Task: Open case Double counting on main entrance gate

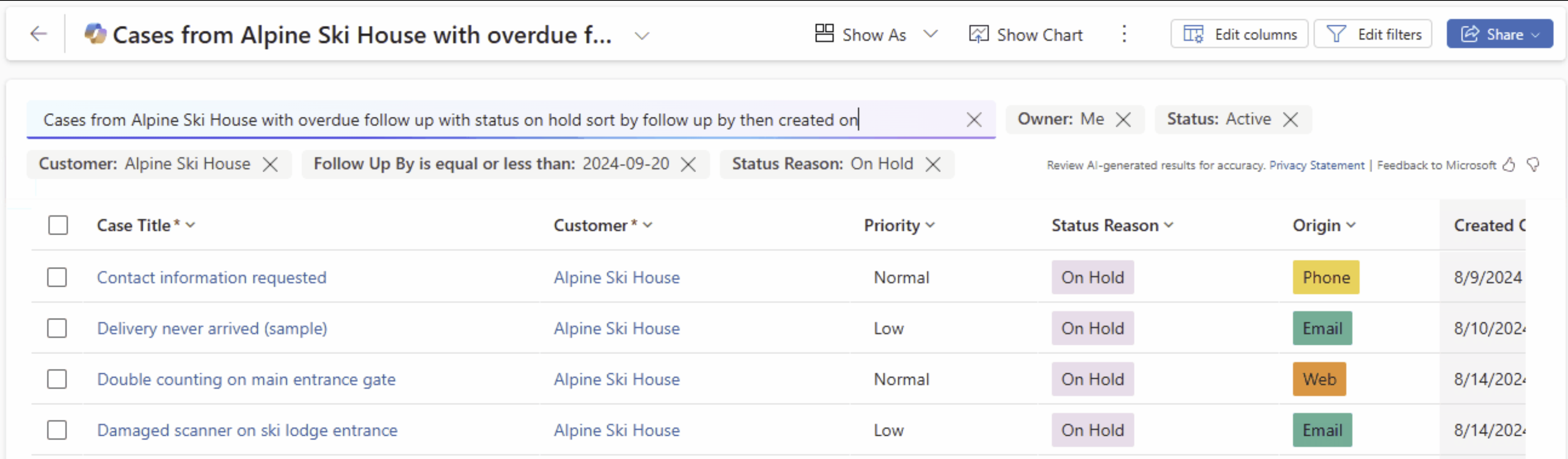Action: [x=246, y=379]
